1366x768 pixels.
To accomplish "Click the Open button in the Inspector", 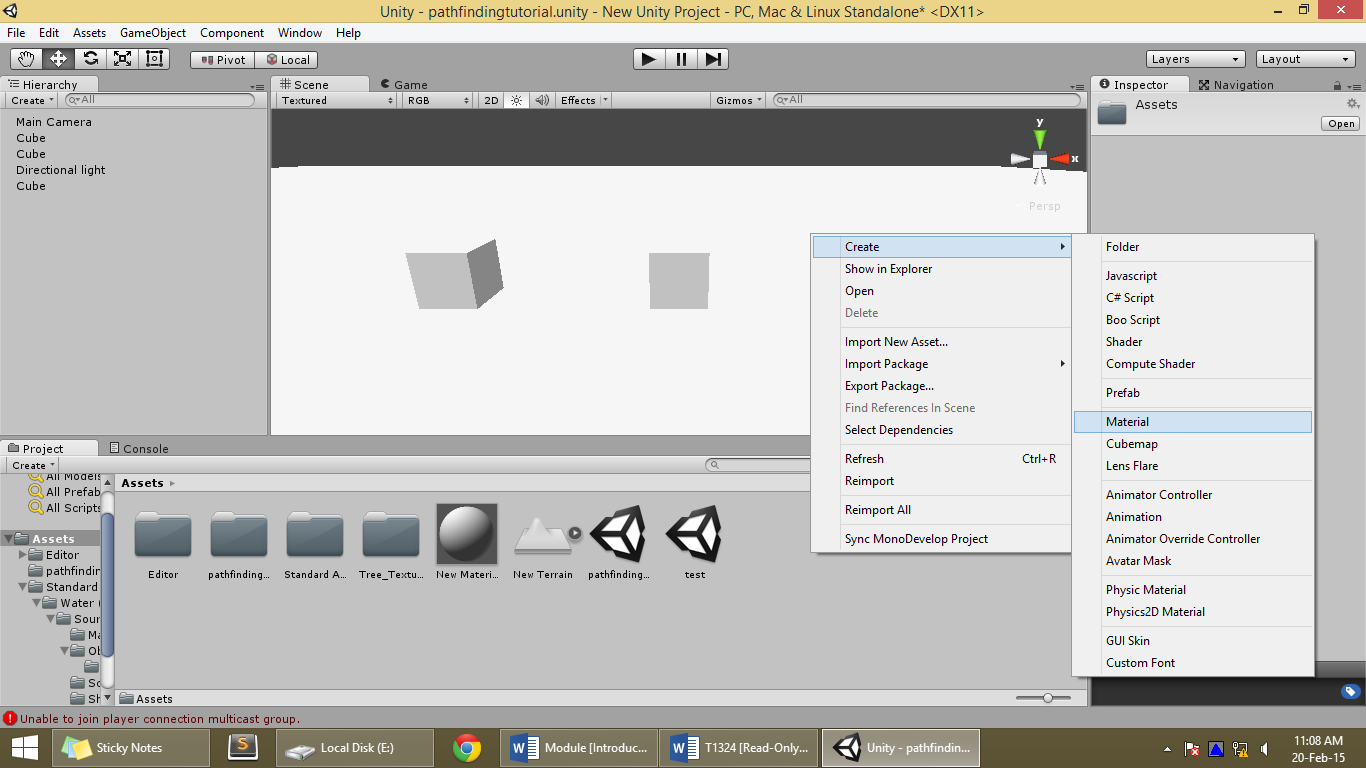I will click(1339, 123).
